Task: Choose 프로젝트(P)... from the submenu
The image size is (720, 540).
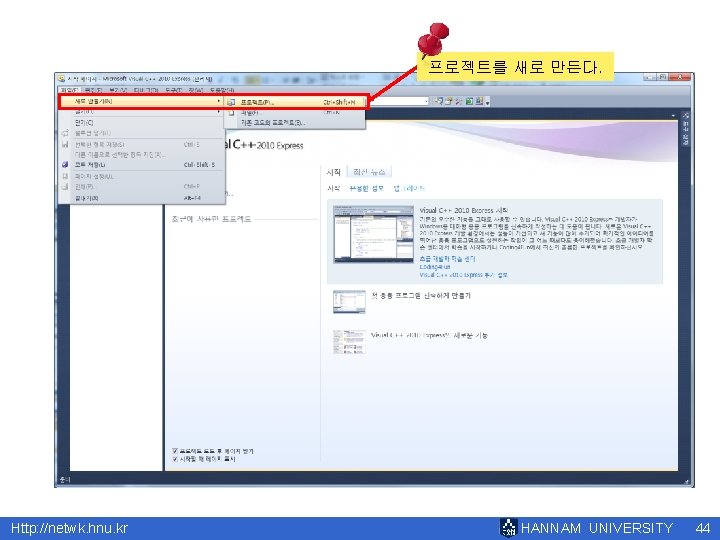Action: 296,102
